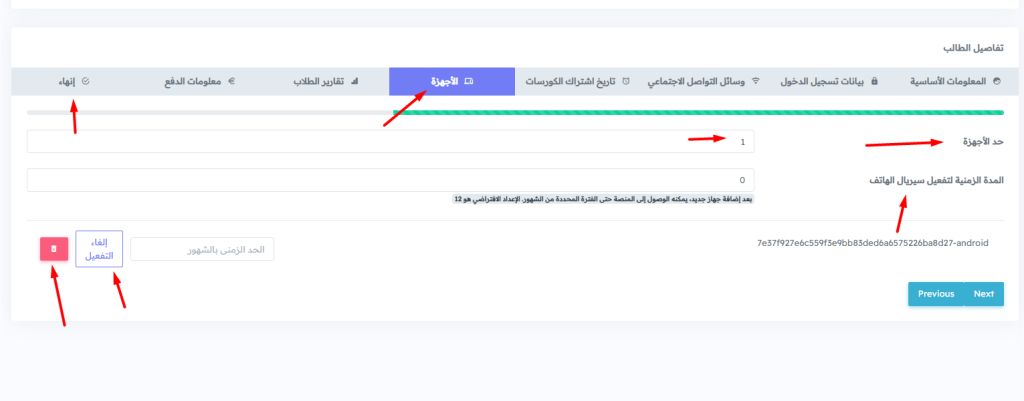Switch to the بيانات تسجيل الدخول tab
1024x401 pixels.
(824, 82)
